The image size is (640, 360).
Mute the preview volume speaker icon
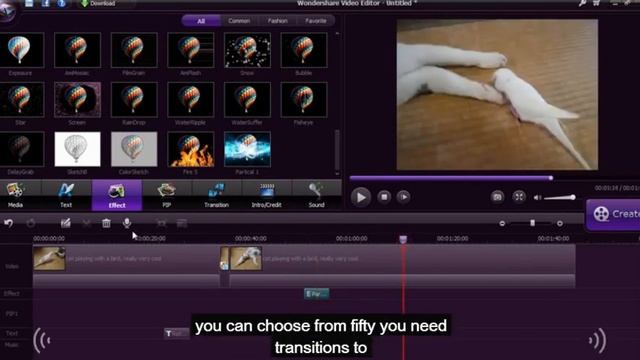(537, 198)
